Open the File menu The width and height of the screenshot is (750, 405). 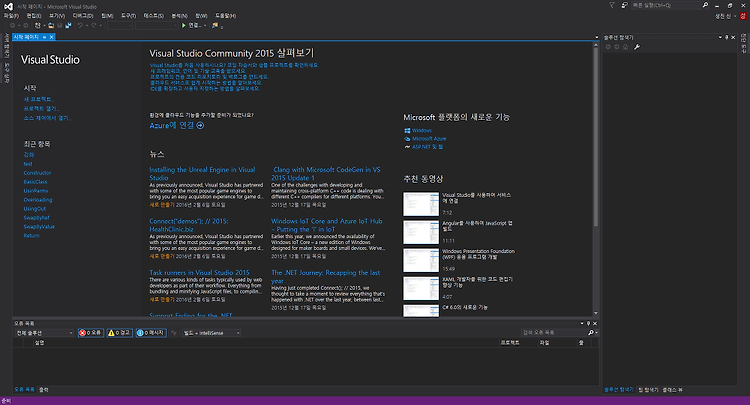(x=11, y=16)
